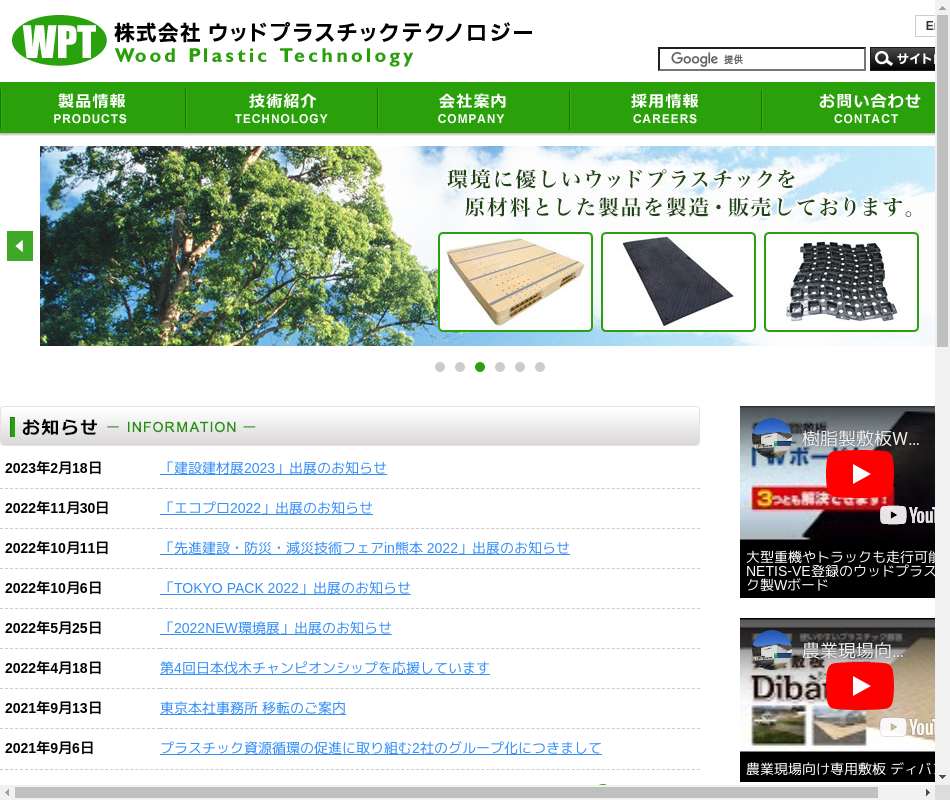Open the エコプロ2022 exhibition notice link
The height and width of the screenshot is (800, 950).
tap(266, 508)
